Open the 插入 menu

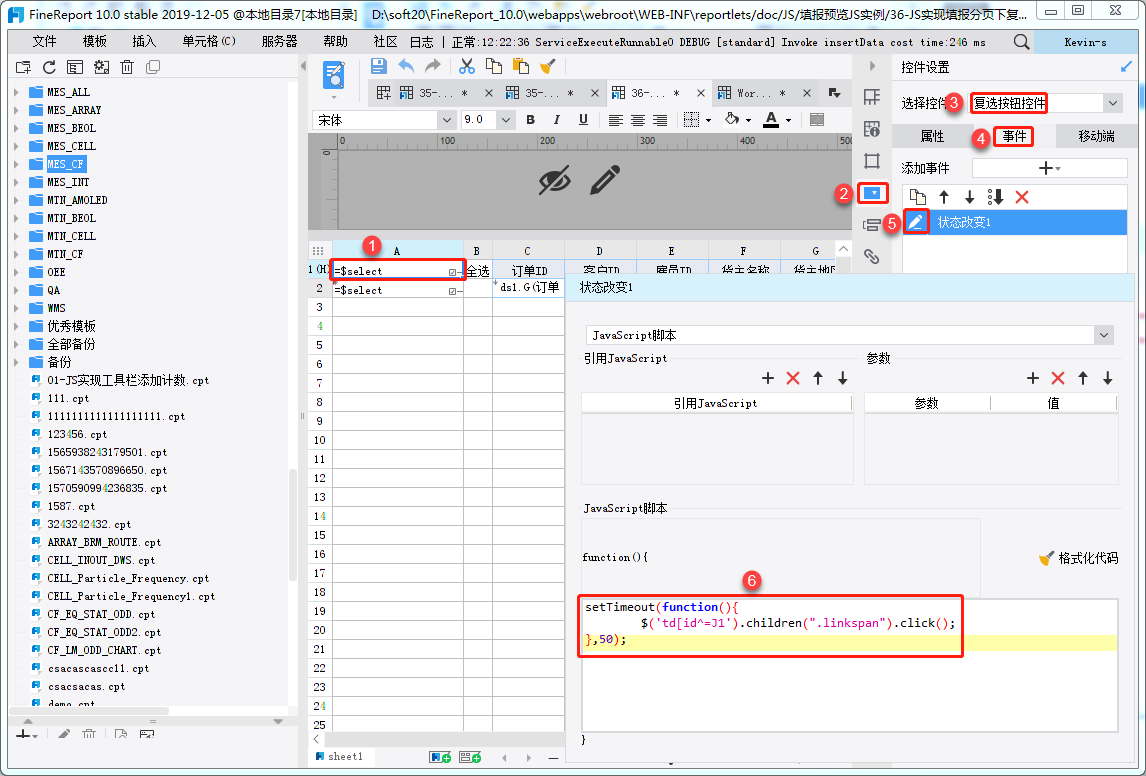click(x=144, y=42)
